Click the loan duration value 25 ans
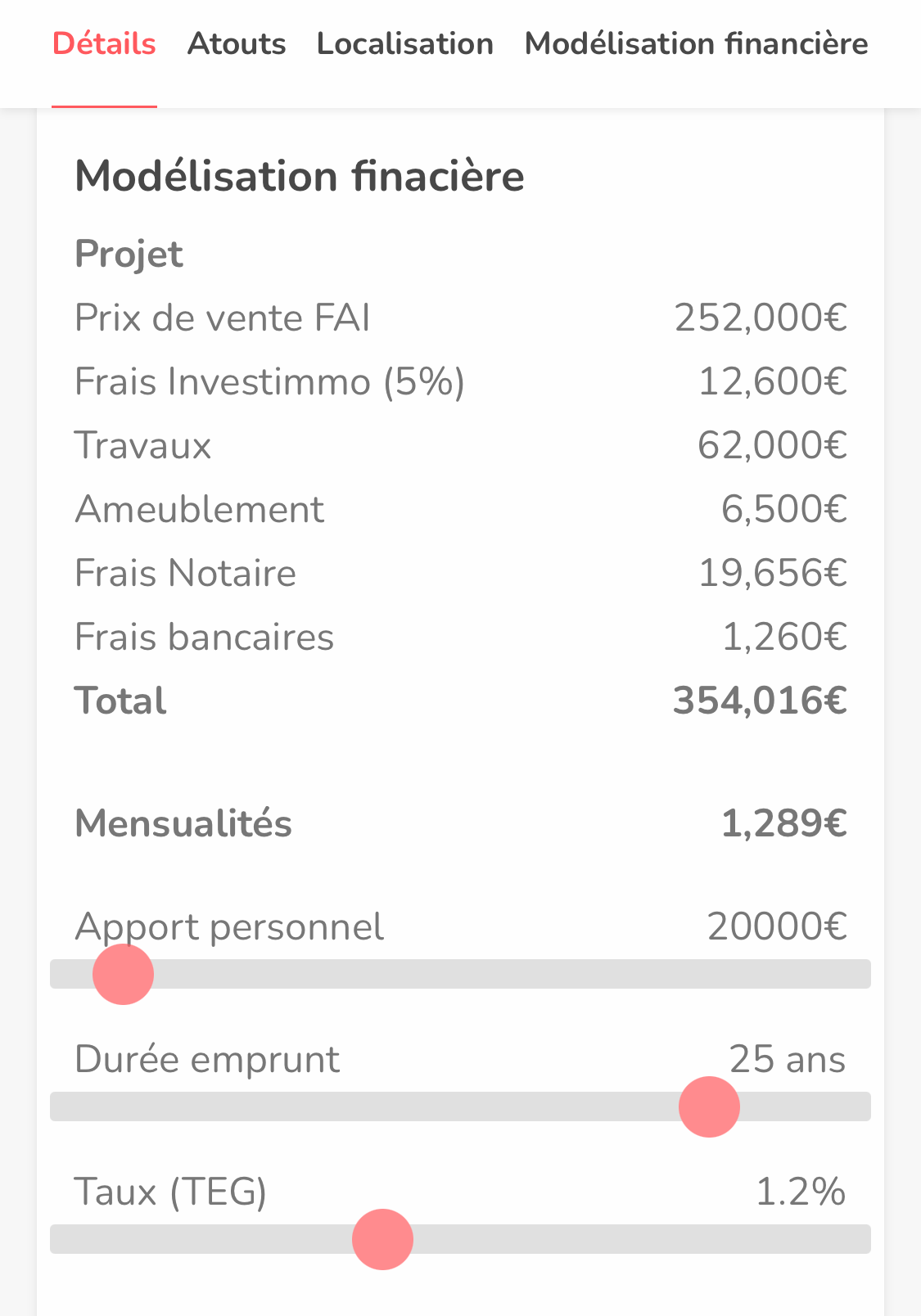 787,1059
